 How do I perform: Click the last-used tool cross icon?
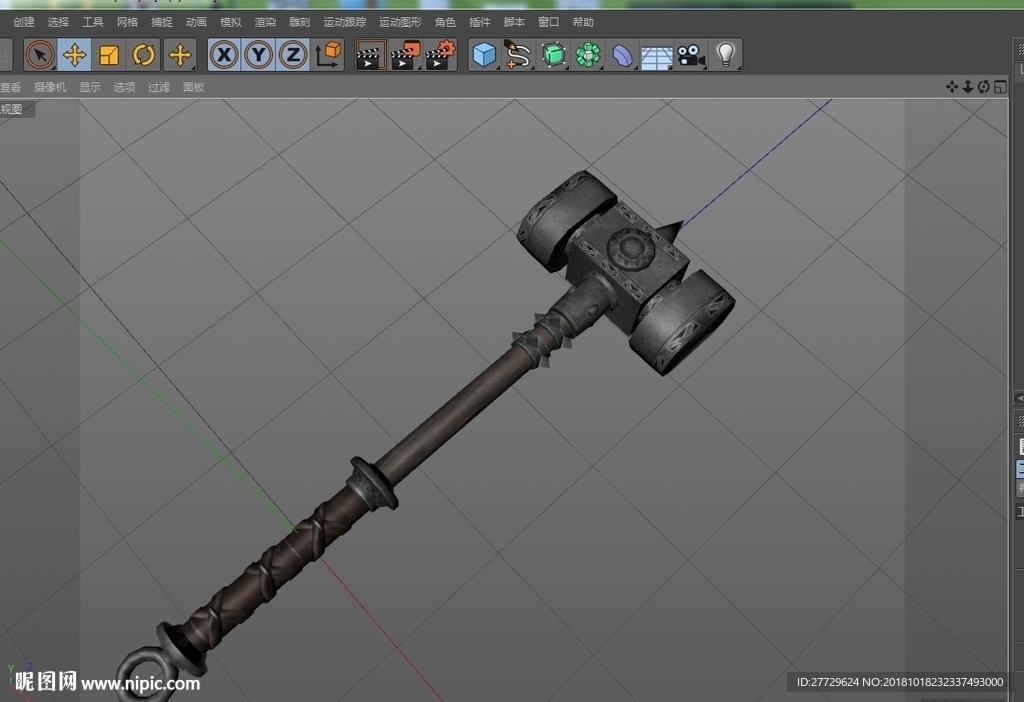180,55
